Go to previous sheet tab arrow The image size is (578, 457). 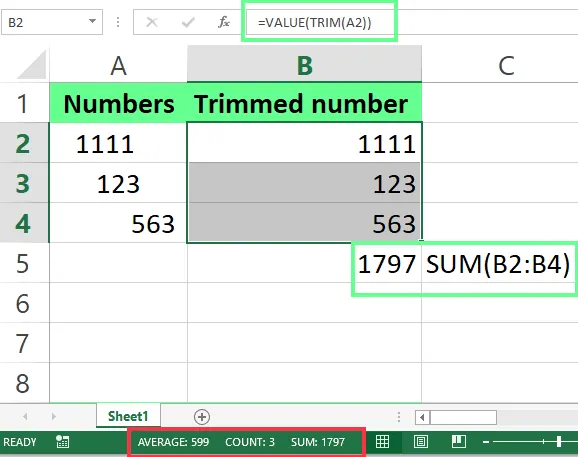tap(25, 416)
